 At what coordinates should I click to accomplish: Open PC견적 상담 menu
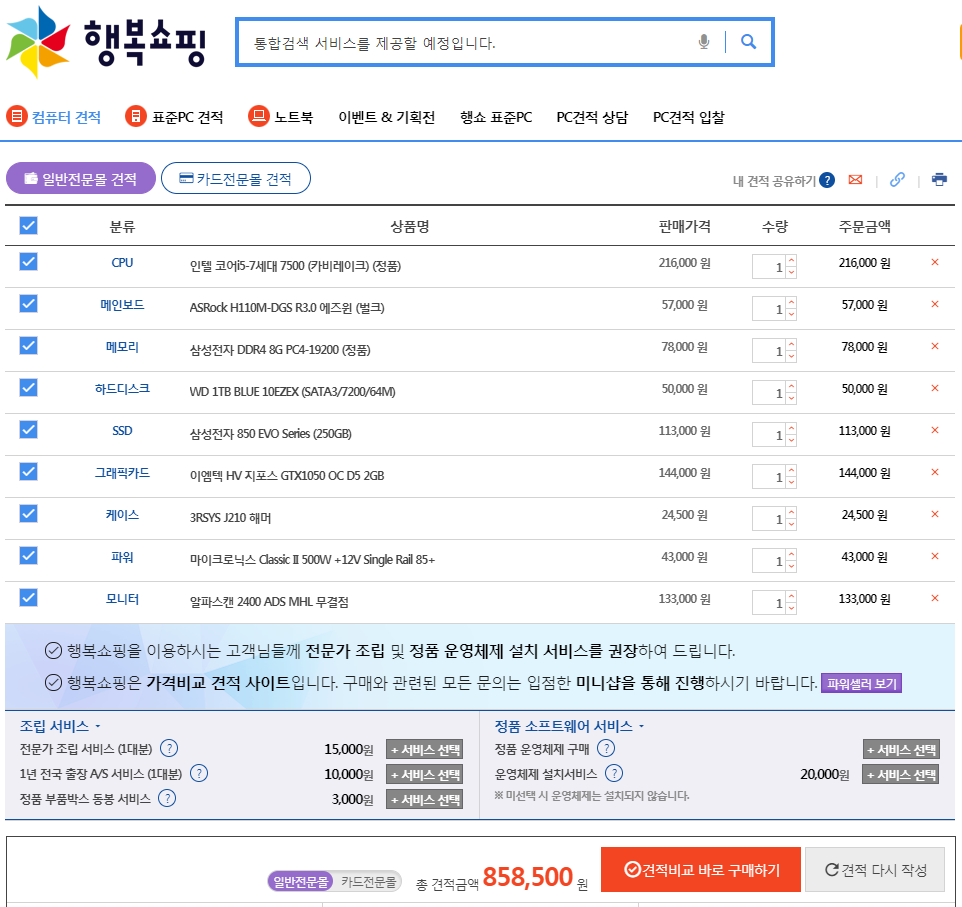click(592, 117)
